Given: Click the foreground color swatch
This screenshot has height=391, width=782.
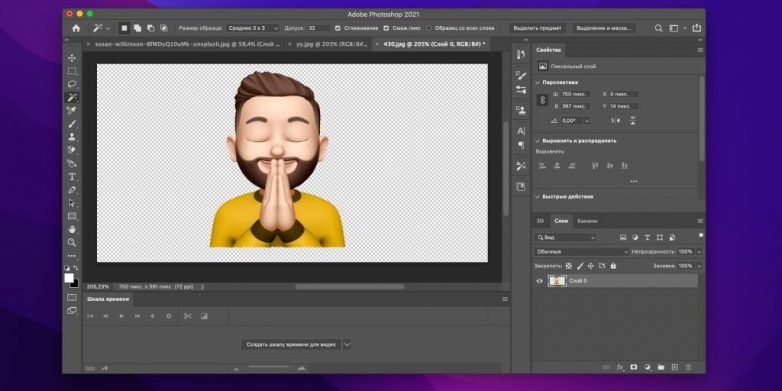Looking at the screenshot, I should [69, 278].
